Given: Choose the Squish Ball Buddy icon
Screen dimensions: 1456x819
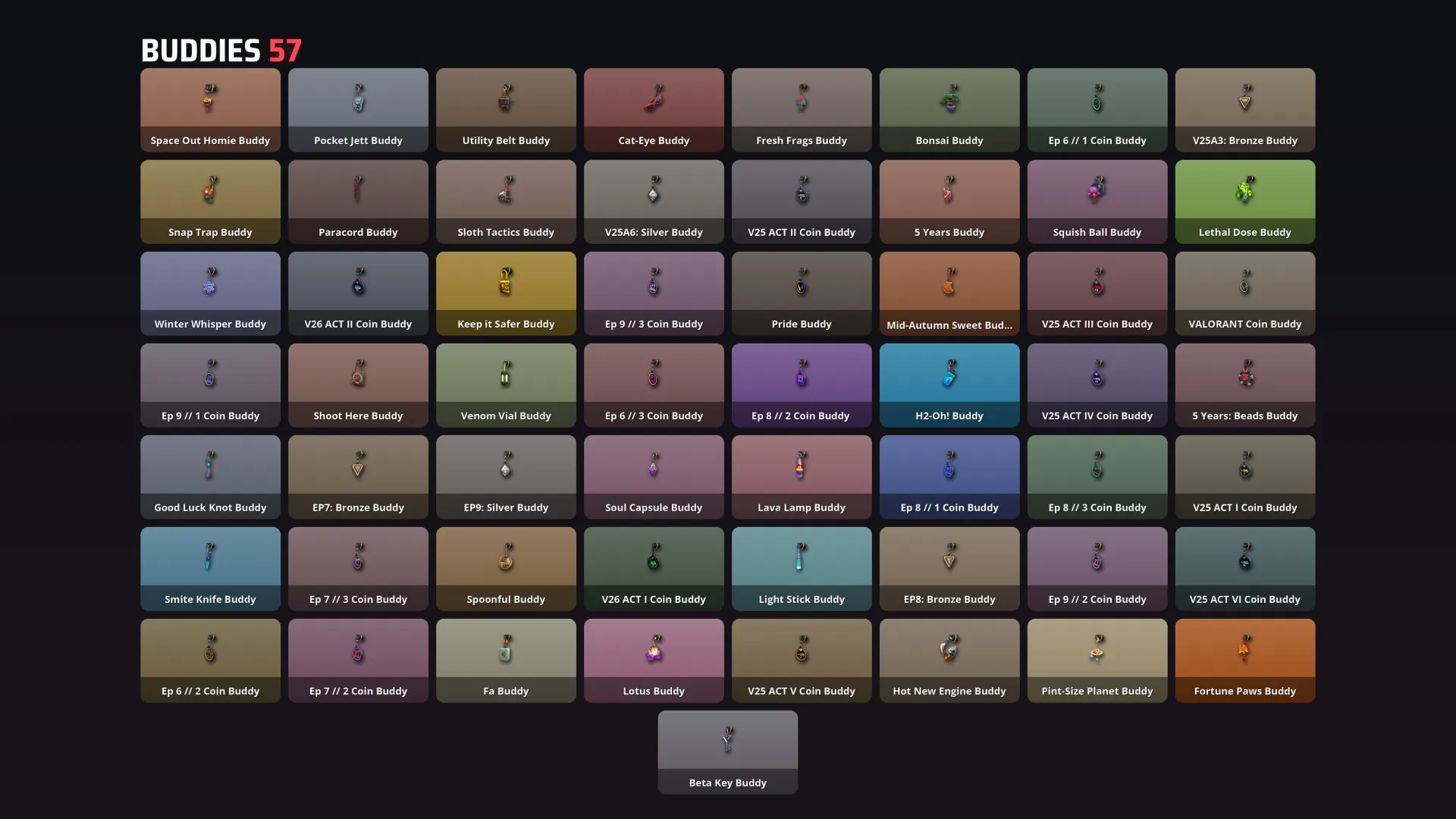Looking at the screenshot, I should coord(1097,190).
